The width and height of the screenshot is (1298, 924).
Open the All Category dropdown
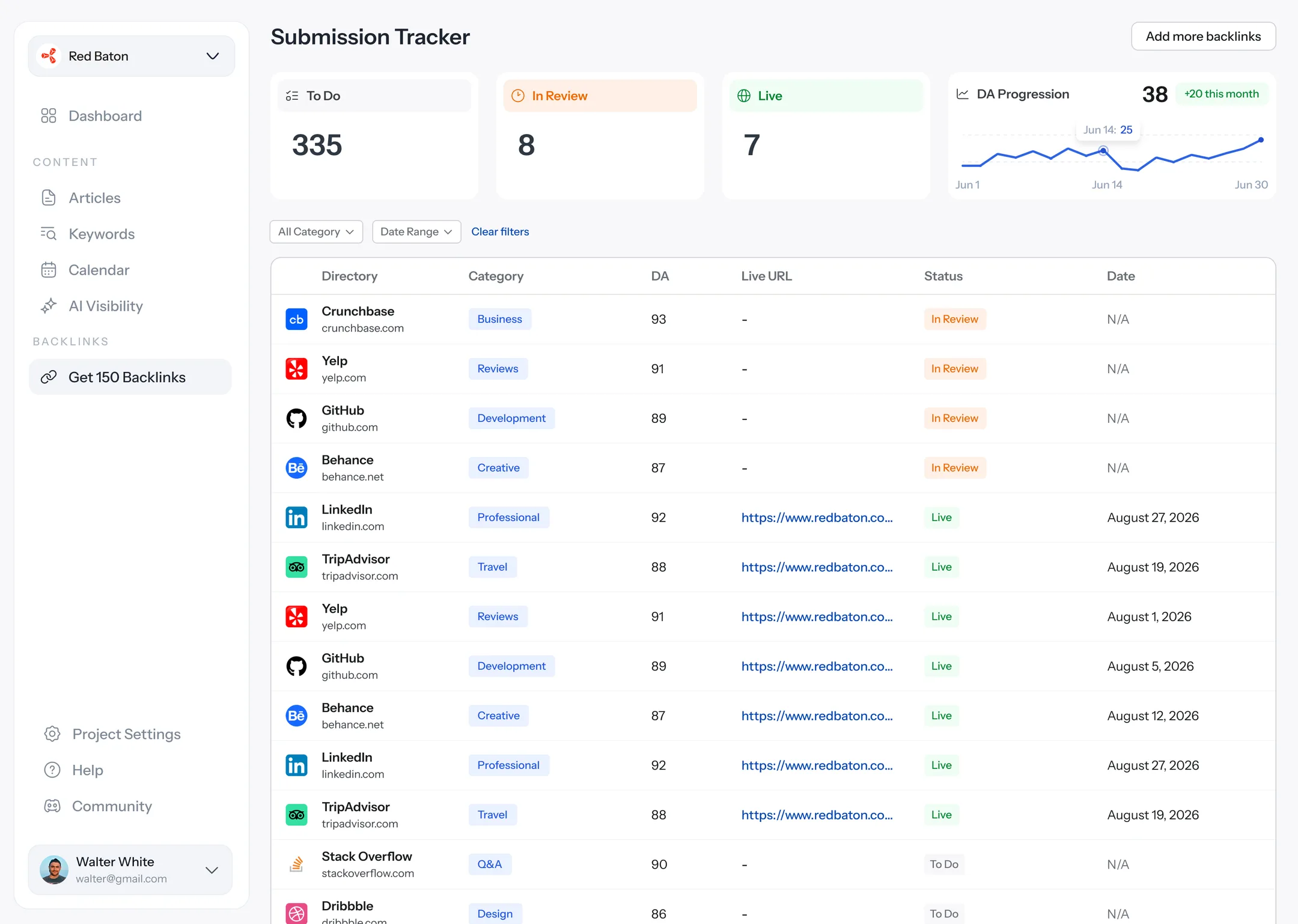(x=316, y=232)
